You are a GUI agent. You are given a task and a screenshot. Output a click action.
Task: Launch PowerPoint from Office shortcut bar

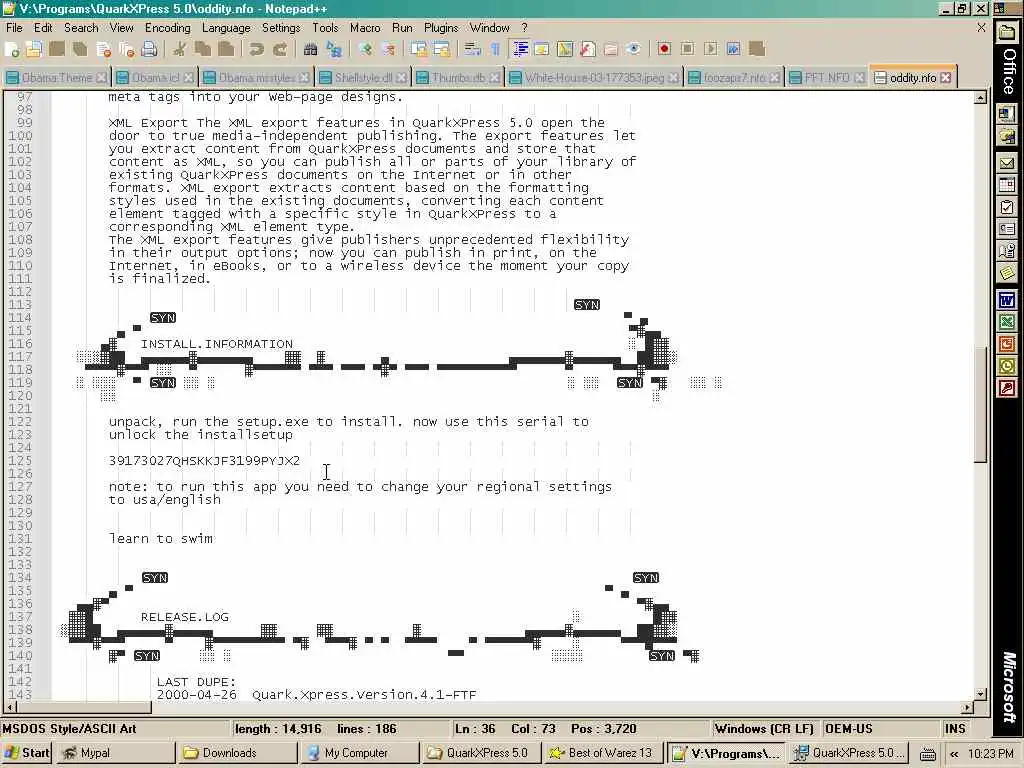[x=1007, y=344]
